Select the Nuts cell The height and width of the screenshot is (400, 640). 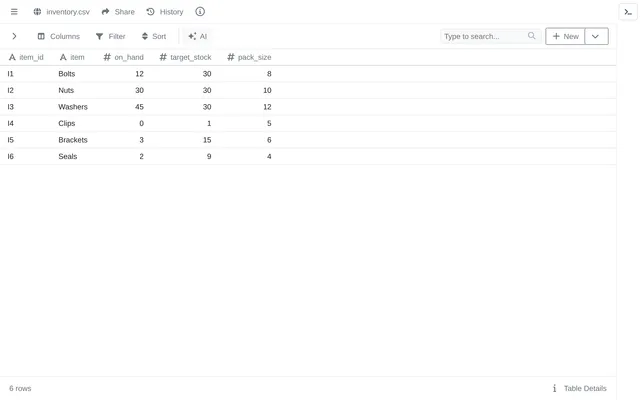(66, 90)
